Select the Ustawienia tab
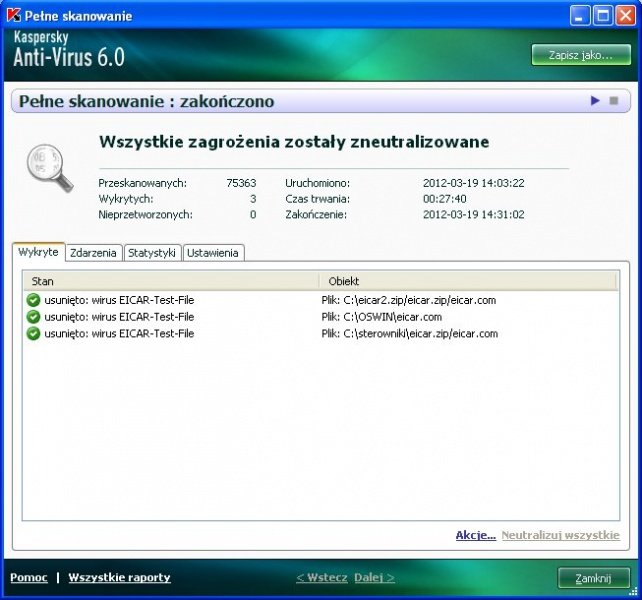 213,253
